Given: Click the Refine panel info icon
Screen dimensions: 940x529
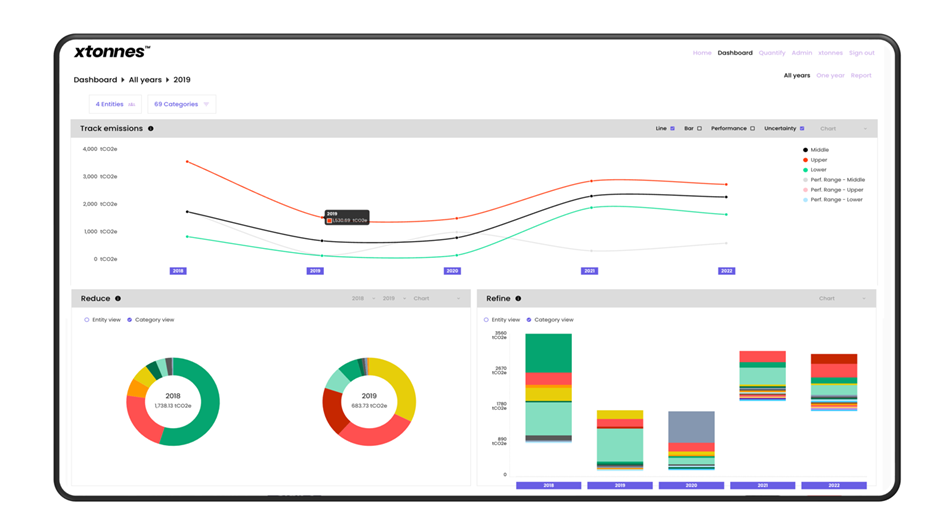Looking at the screenshot, I should [x=518, y=299].
